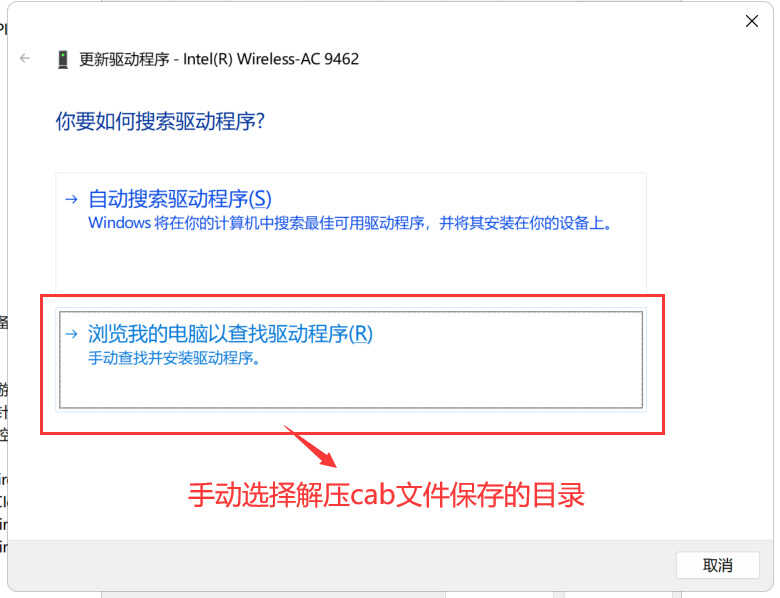Click the (R) shortcut letter in browse option
The width and height of the screenshot is (780, 598).
[x=361, y=333]
